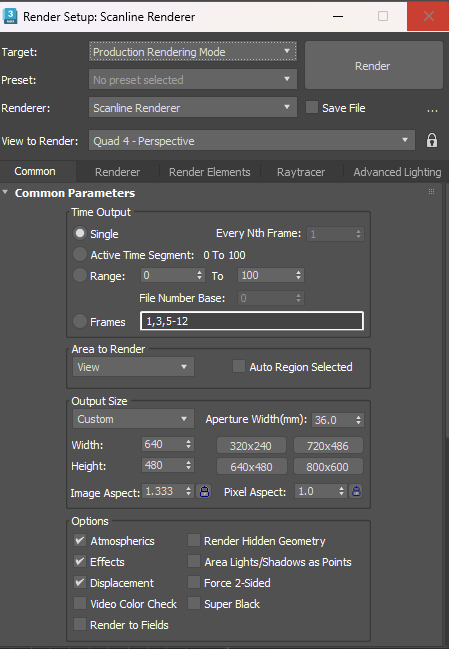Open the View to Render dropdown
The image size is (449, 649).
click(252, 141)
